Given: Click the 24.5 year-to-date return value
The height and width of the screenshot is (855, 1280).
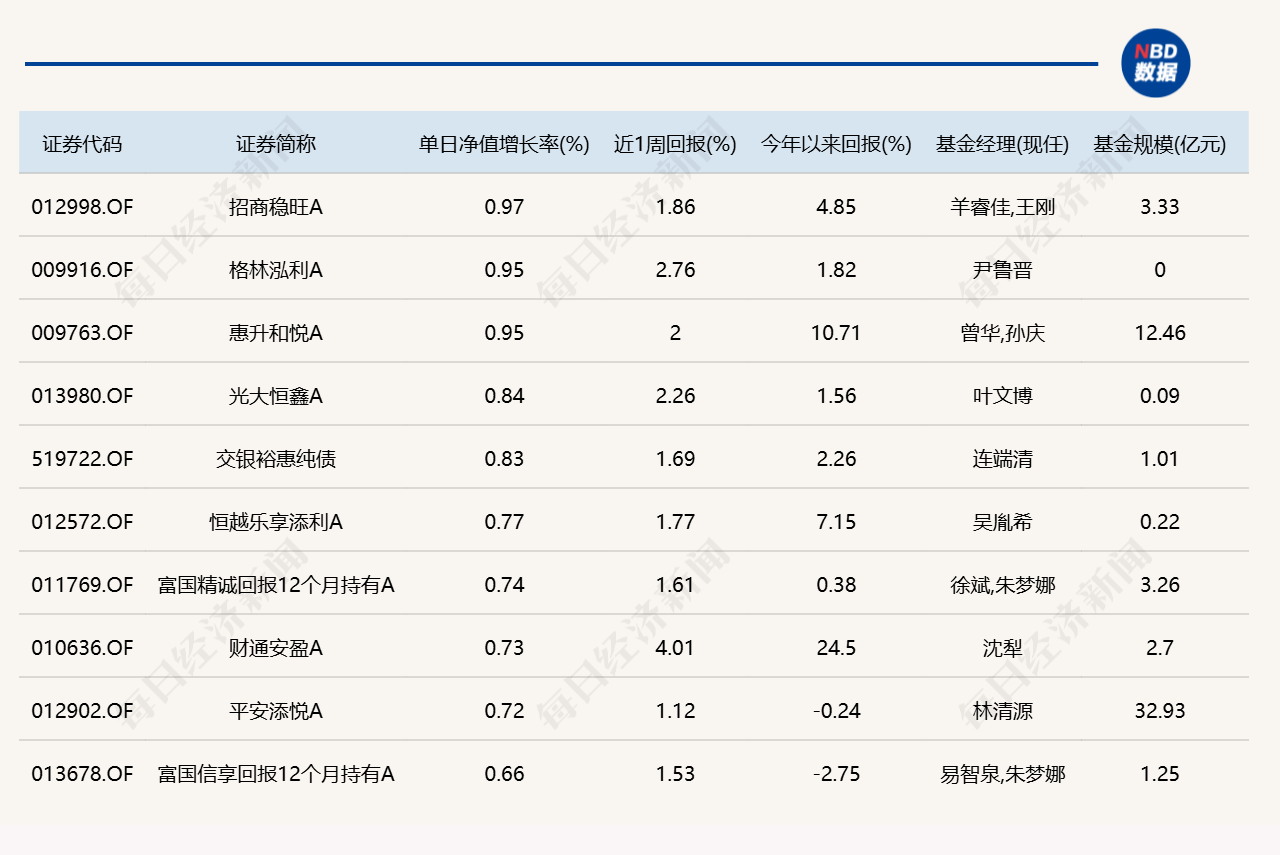Looking at the screenshot, I should pyautogui.click(x=836, y=648).
